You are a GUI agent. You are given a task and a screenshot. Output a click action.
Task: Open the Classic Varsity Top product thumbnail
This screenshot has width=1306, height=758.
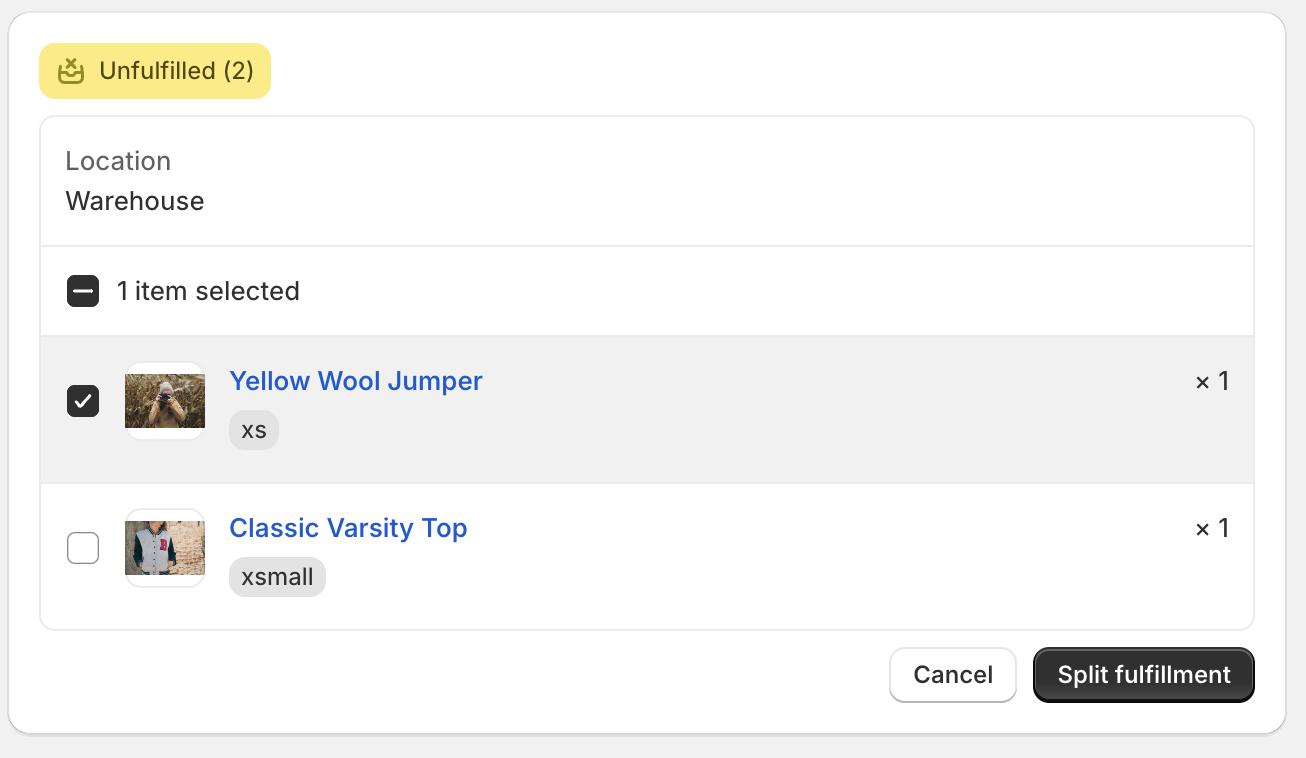coord(165,548)
